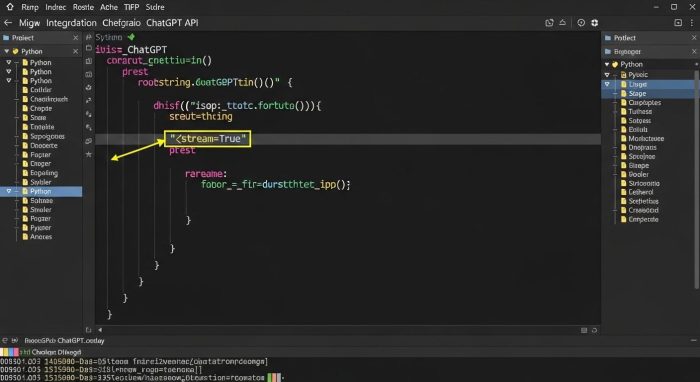This screenshot has width=700, height=382.
Task: Click the folder icon of the left Project panel
Action: (6, 38)
